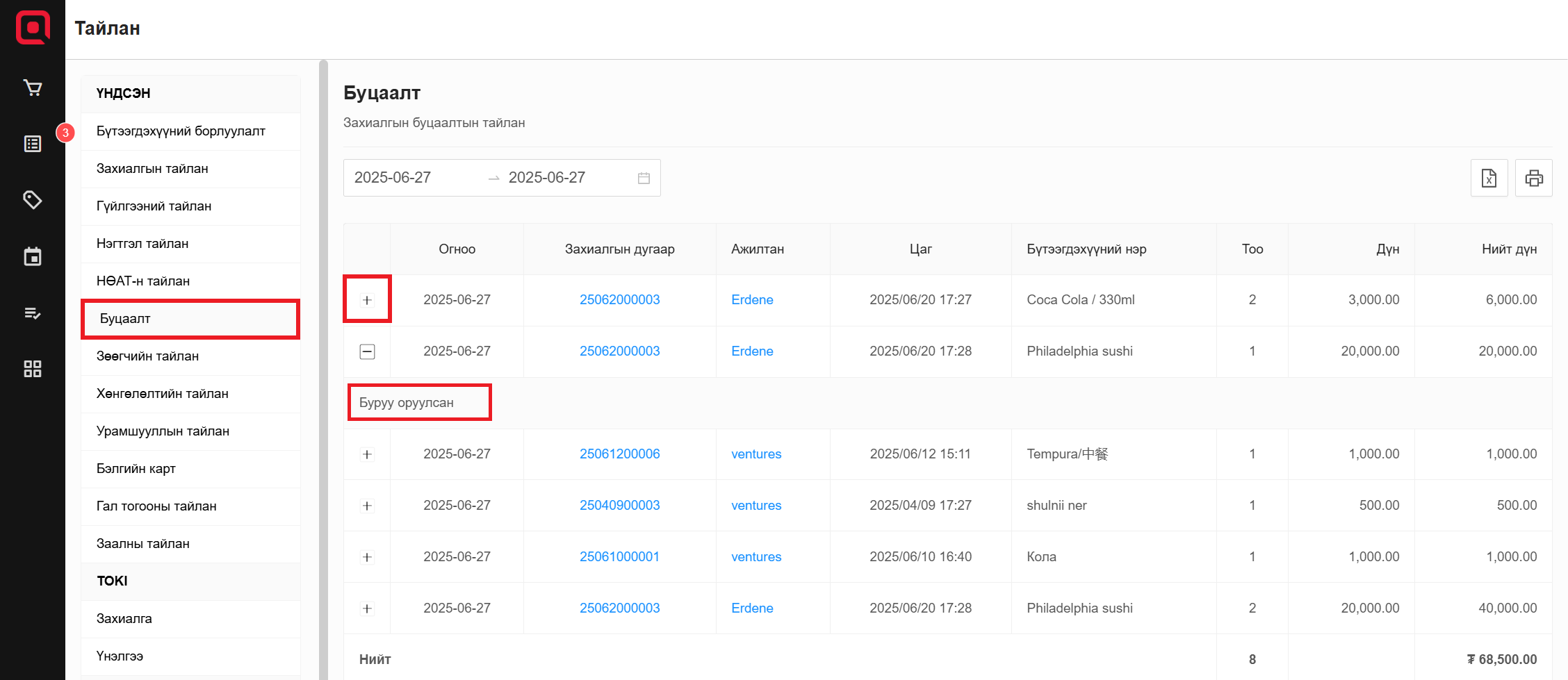Open the shopping cart sidebar icon
1568x680 pixels.
pos(33,88)
